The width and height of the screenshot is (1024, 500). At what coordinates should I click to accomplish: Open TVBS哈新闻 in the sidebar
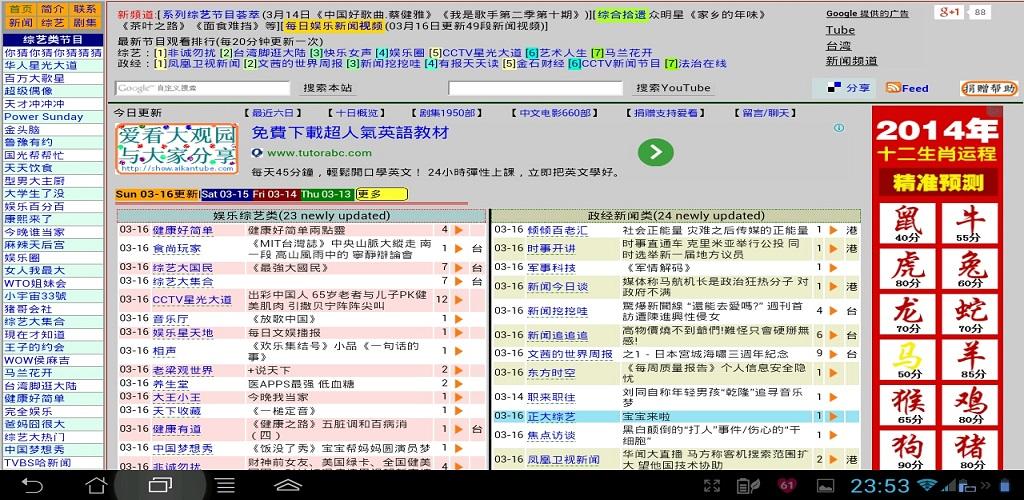click(37, 463)
